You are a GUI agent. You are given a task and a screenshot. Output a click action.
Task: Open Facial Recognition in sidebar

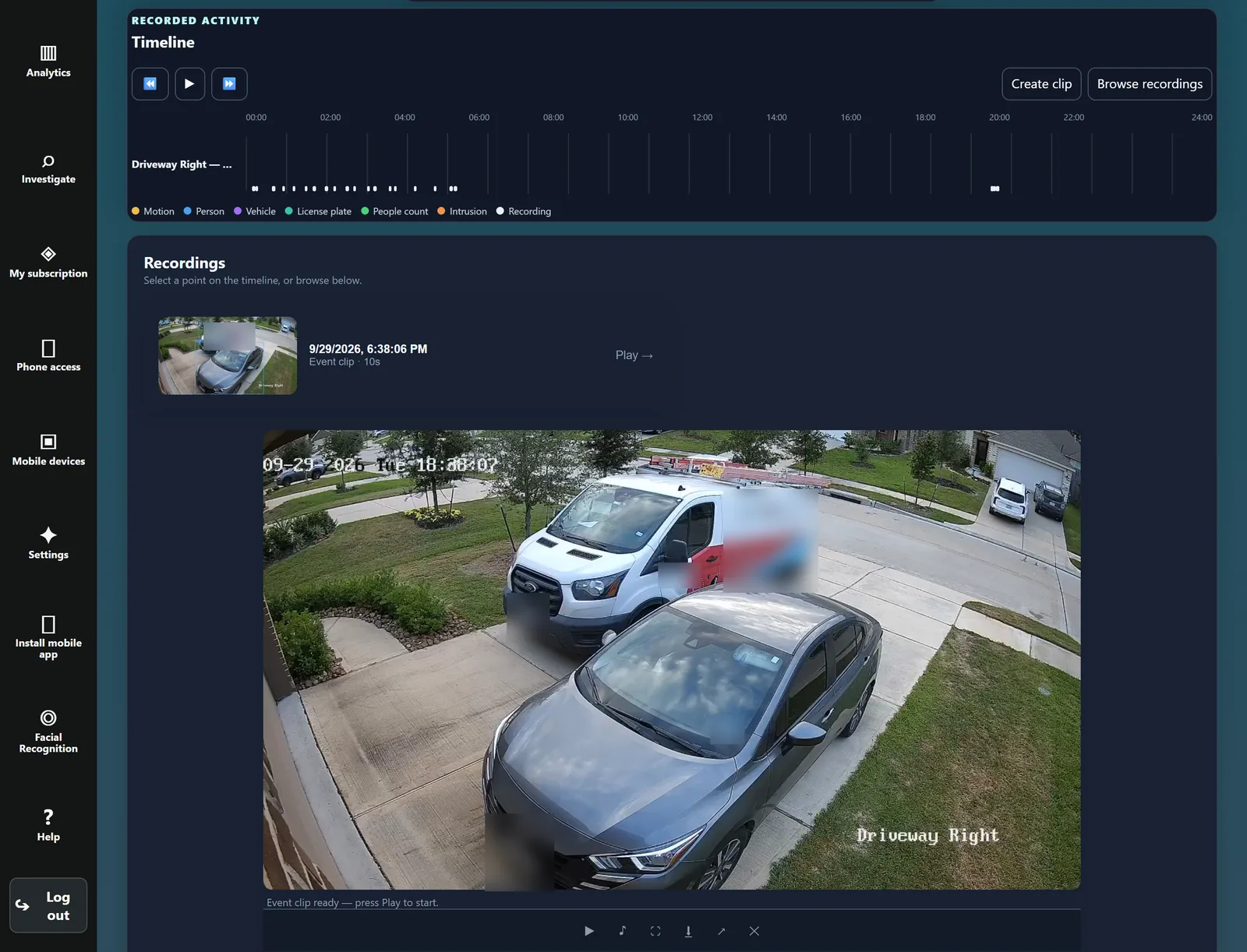tap(48, 732)
